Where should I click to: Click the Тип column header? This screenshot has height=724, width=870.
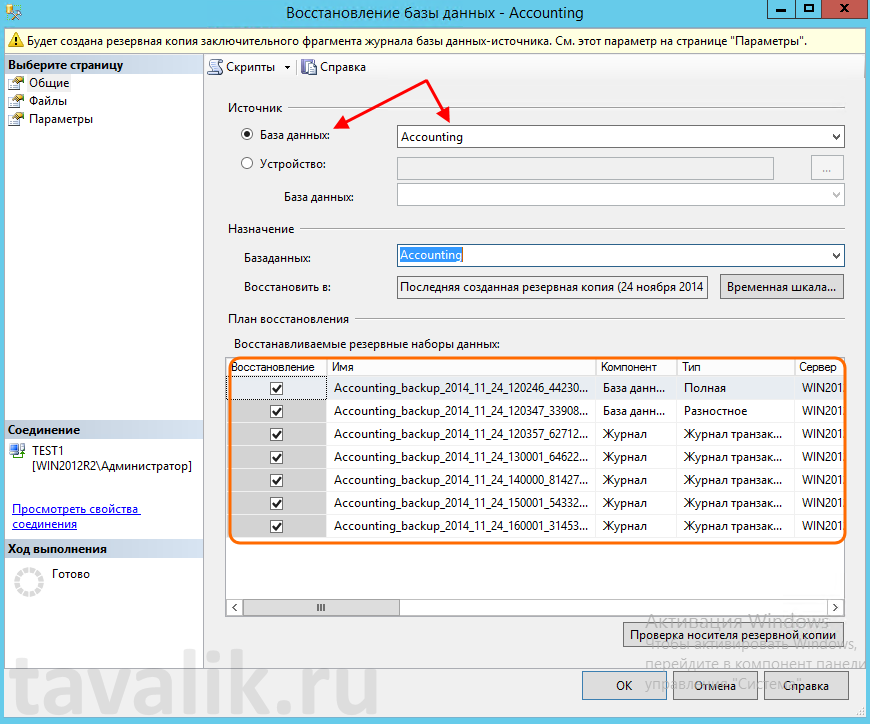(x=736, y=367)
